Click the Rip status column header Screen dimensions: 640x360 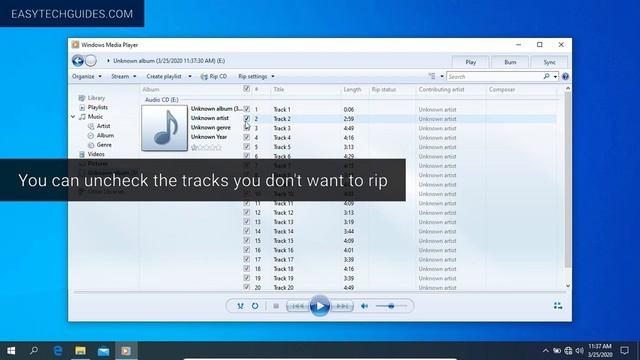coord(384,89)
